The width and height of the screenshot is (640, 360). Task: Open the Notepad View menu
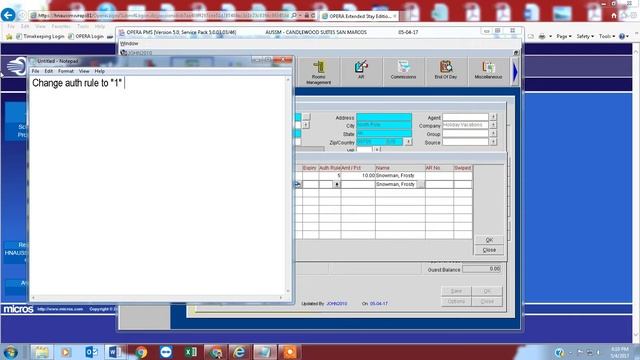tap(84, 71)
